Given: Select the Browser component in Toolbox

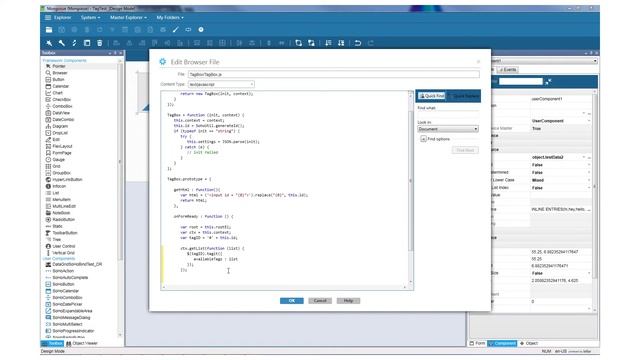Looking at the screenshot, I should 60,73.
